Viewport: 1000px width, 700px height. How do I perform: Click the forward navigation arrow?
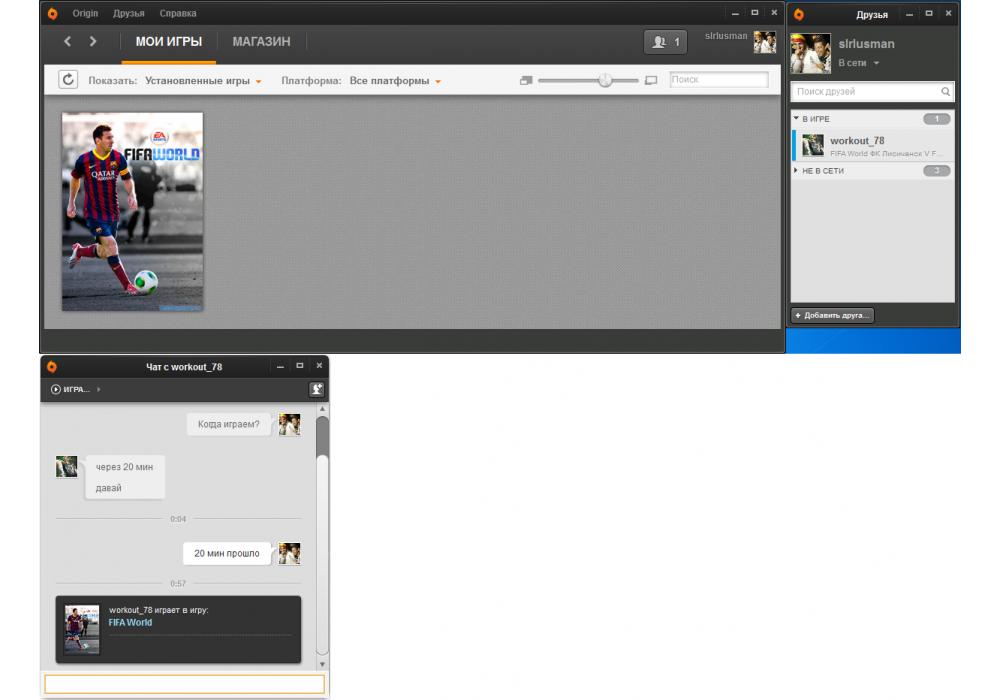click(x=93, y=41)
